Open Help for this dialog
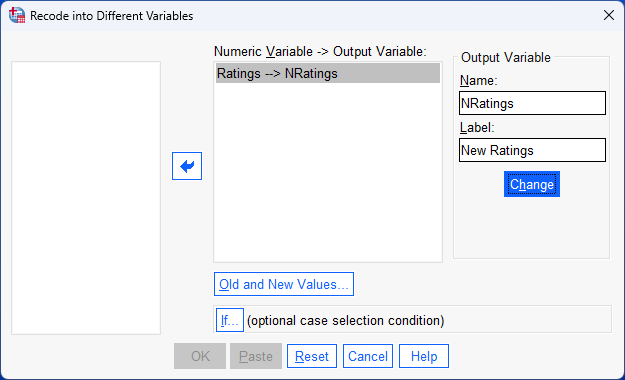Image resolution: width=625 pixels, height=380 pixels. (424, 356)
